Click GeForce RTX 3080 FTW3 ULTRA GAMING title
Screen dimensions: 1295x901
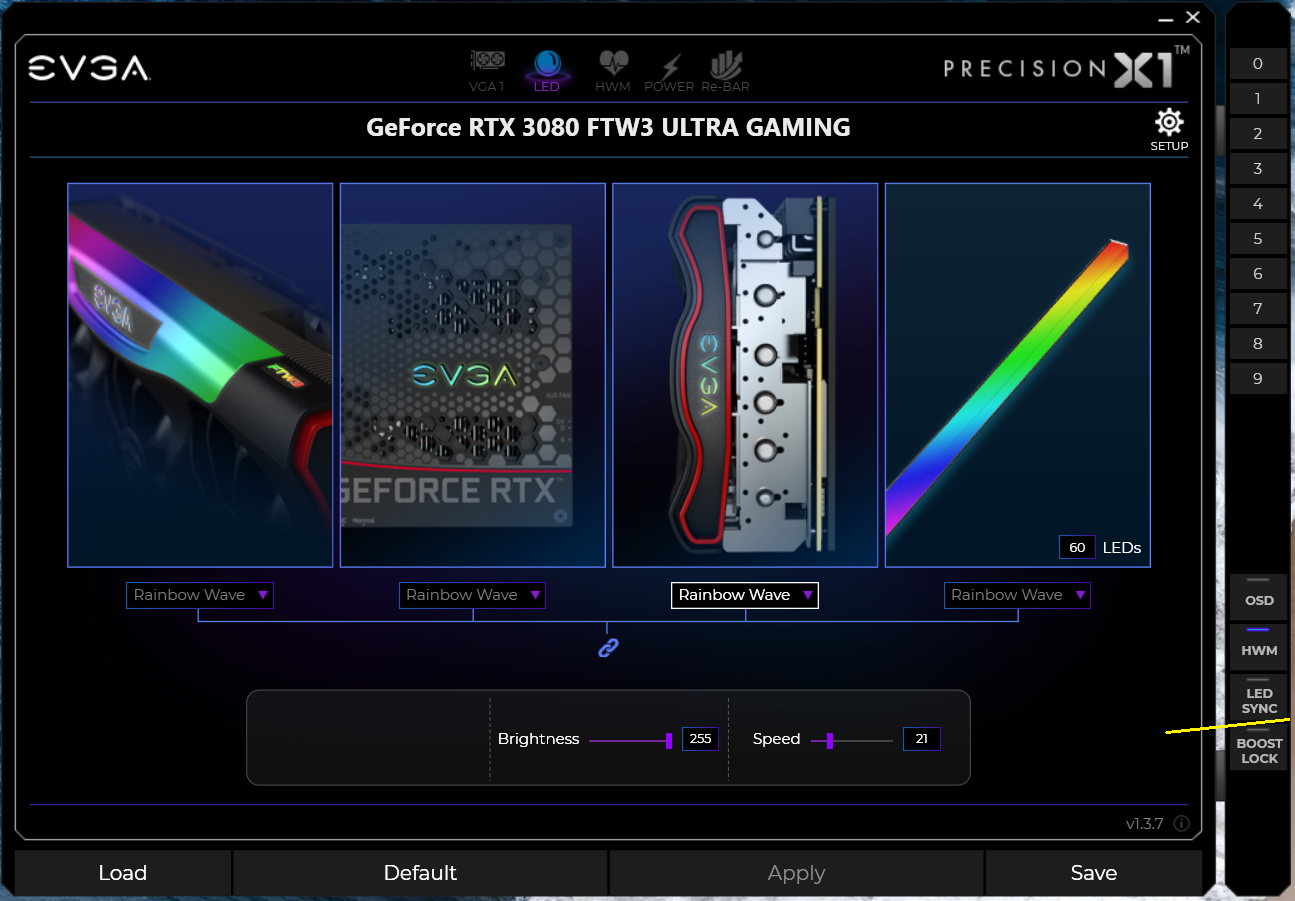click(x=608, y=128)
